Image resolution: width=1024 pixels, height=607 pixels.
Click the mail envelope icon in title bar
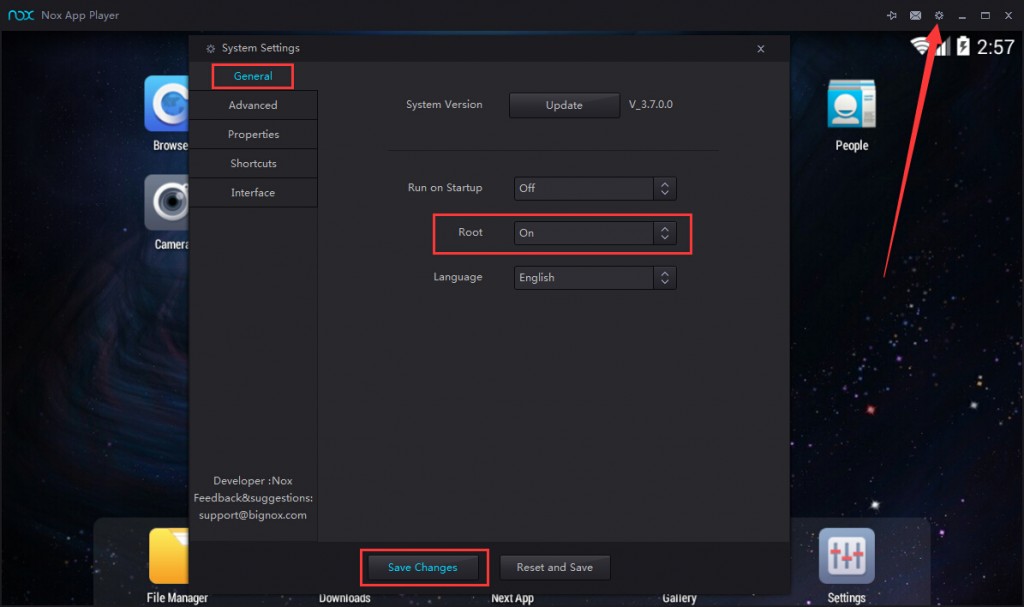coord(915,16)
